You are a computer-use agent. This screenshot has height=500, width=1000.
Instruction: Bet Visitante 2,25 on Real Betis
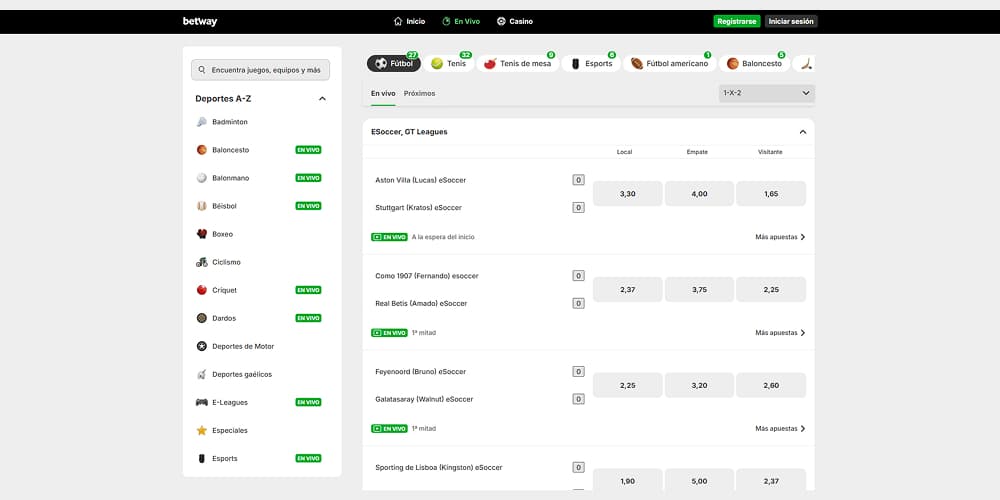[x=771, y=290]
